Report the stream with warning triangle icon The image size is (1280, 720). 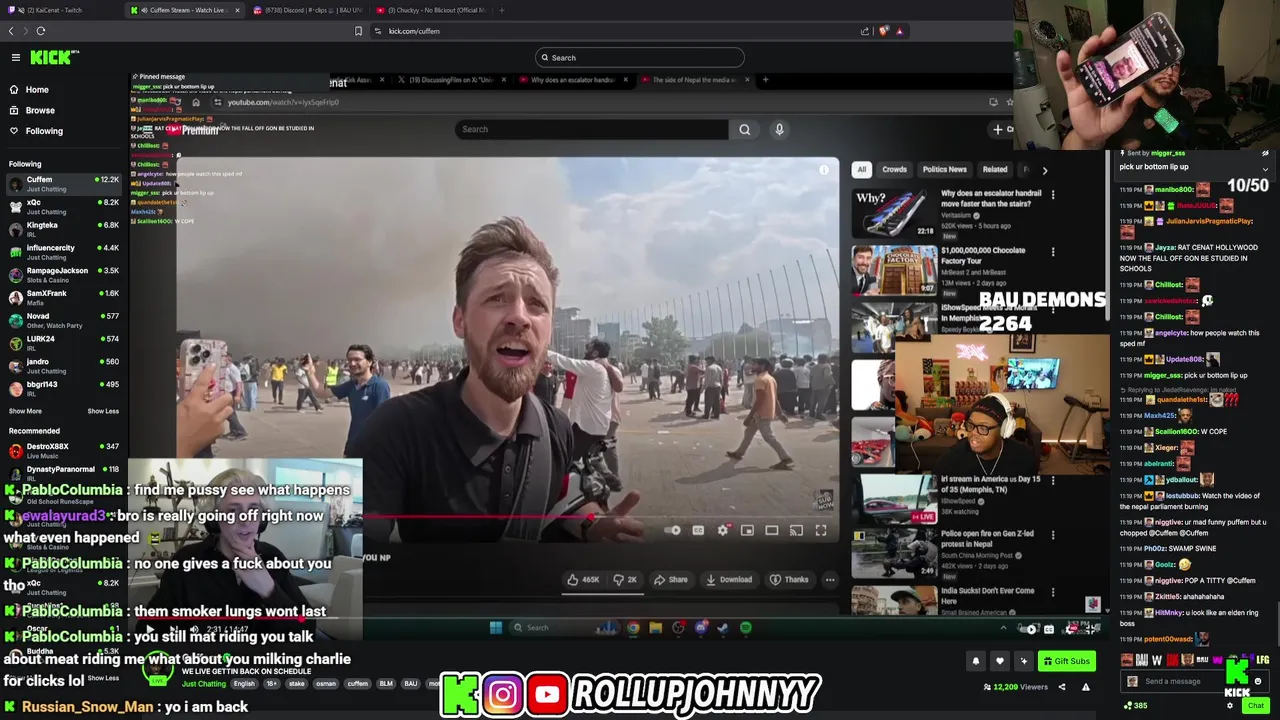(1085, 687)
